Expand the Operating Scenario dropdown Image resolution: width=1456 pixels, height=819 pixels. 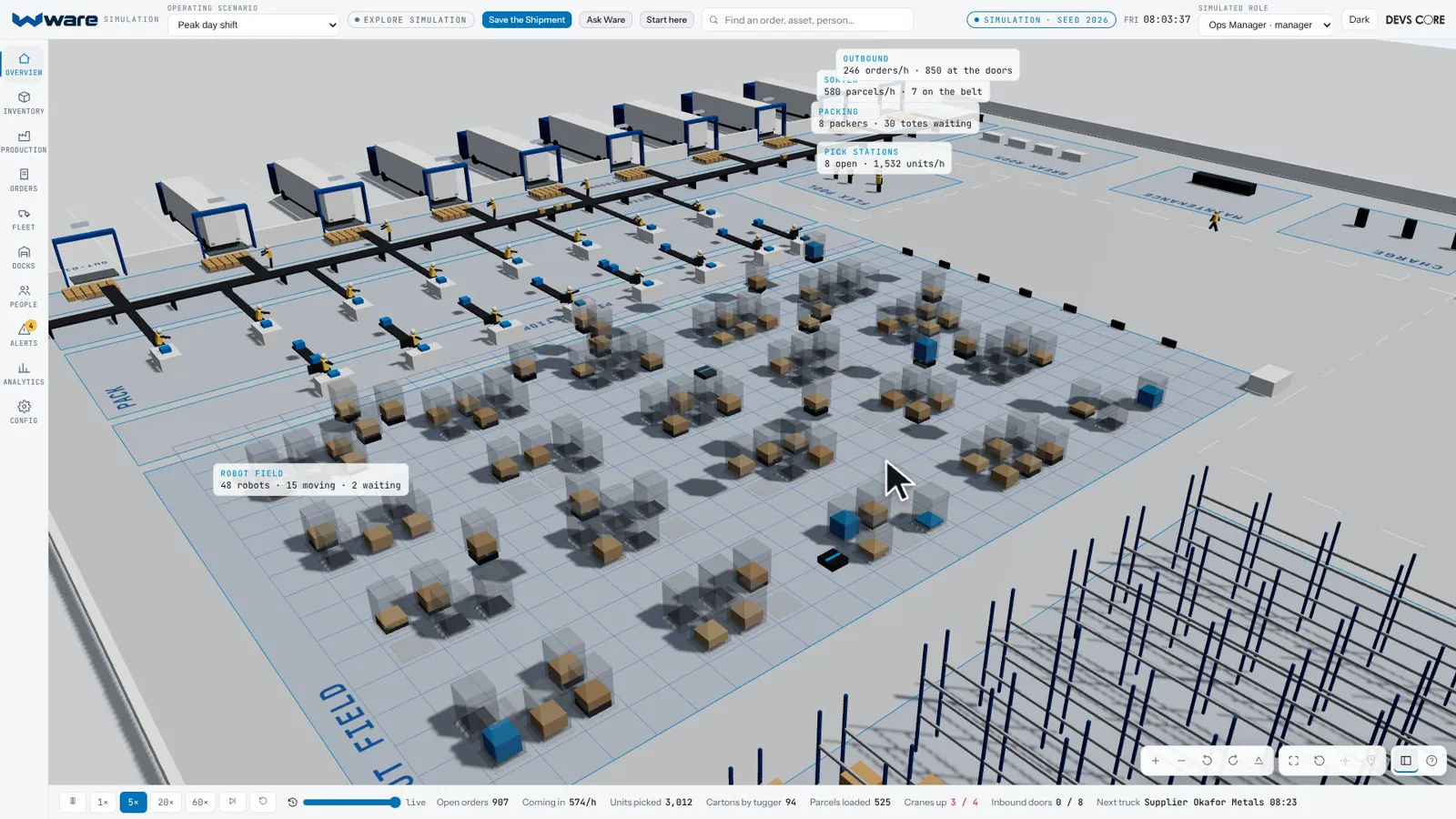tap(253, 25)
